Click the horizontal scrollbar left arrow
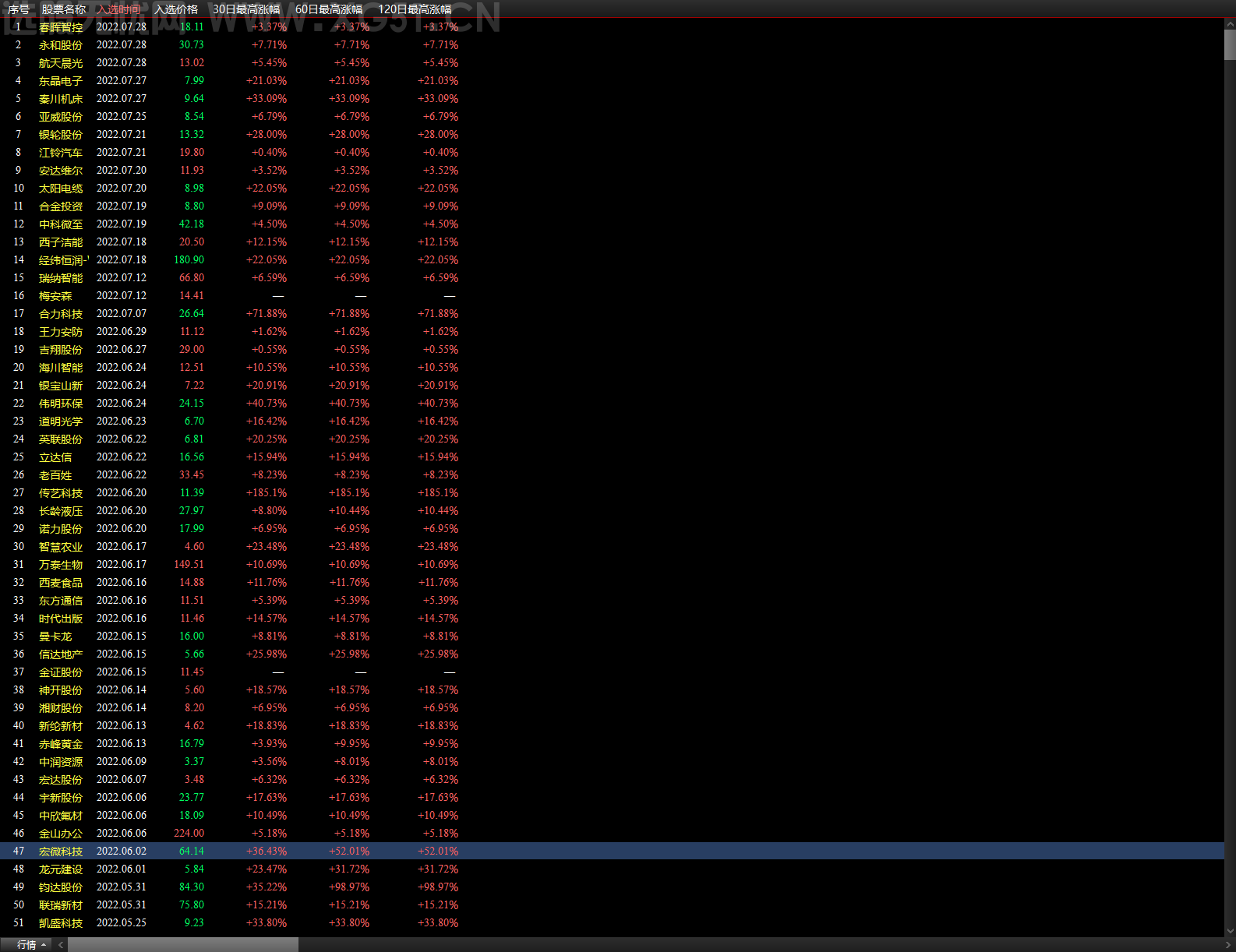 [61, 944]
